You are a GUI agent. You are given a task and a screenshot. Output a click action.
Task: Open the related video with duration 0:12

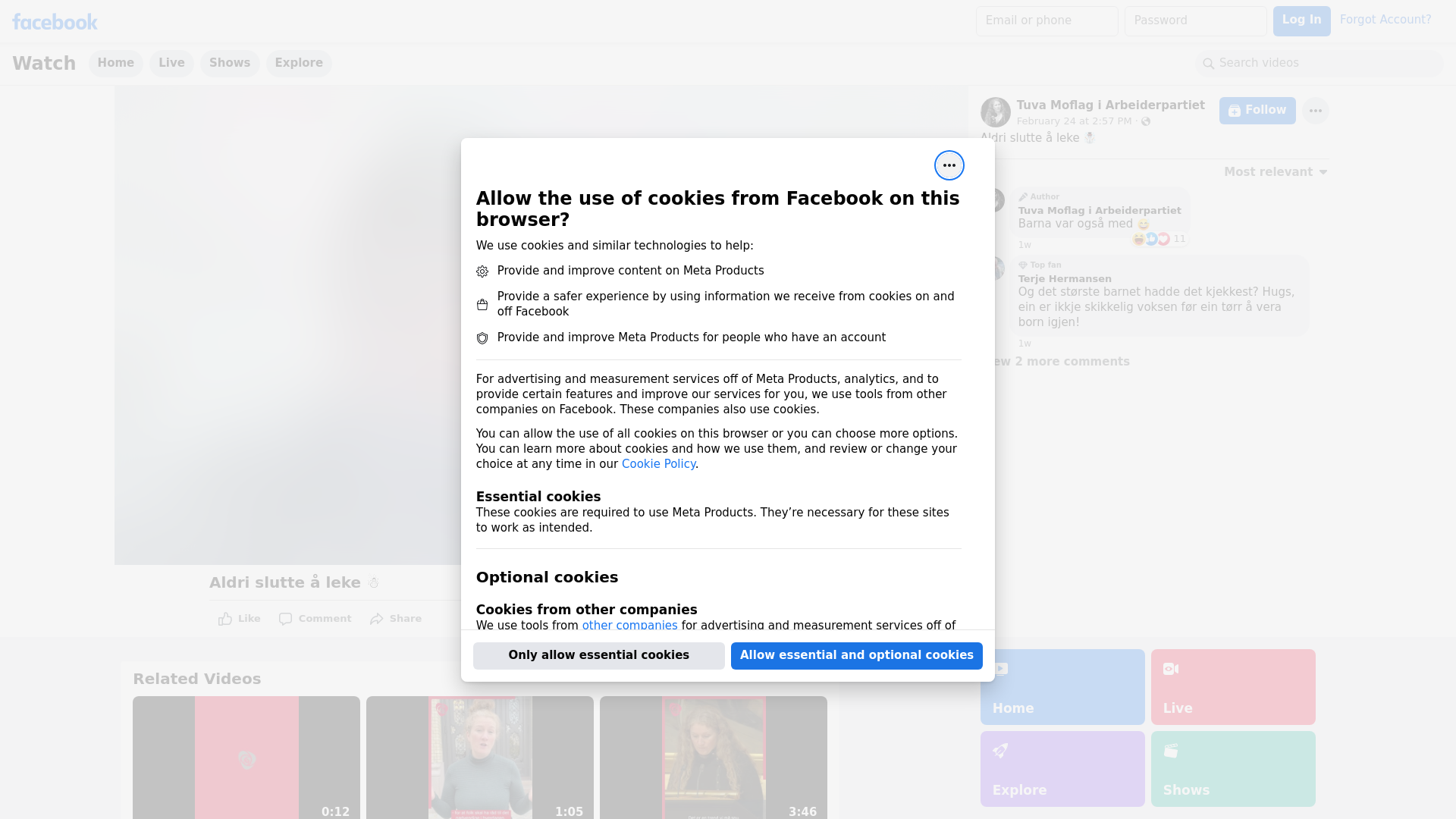(246, 758)
